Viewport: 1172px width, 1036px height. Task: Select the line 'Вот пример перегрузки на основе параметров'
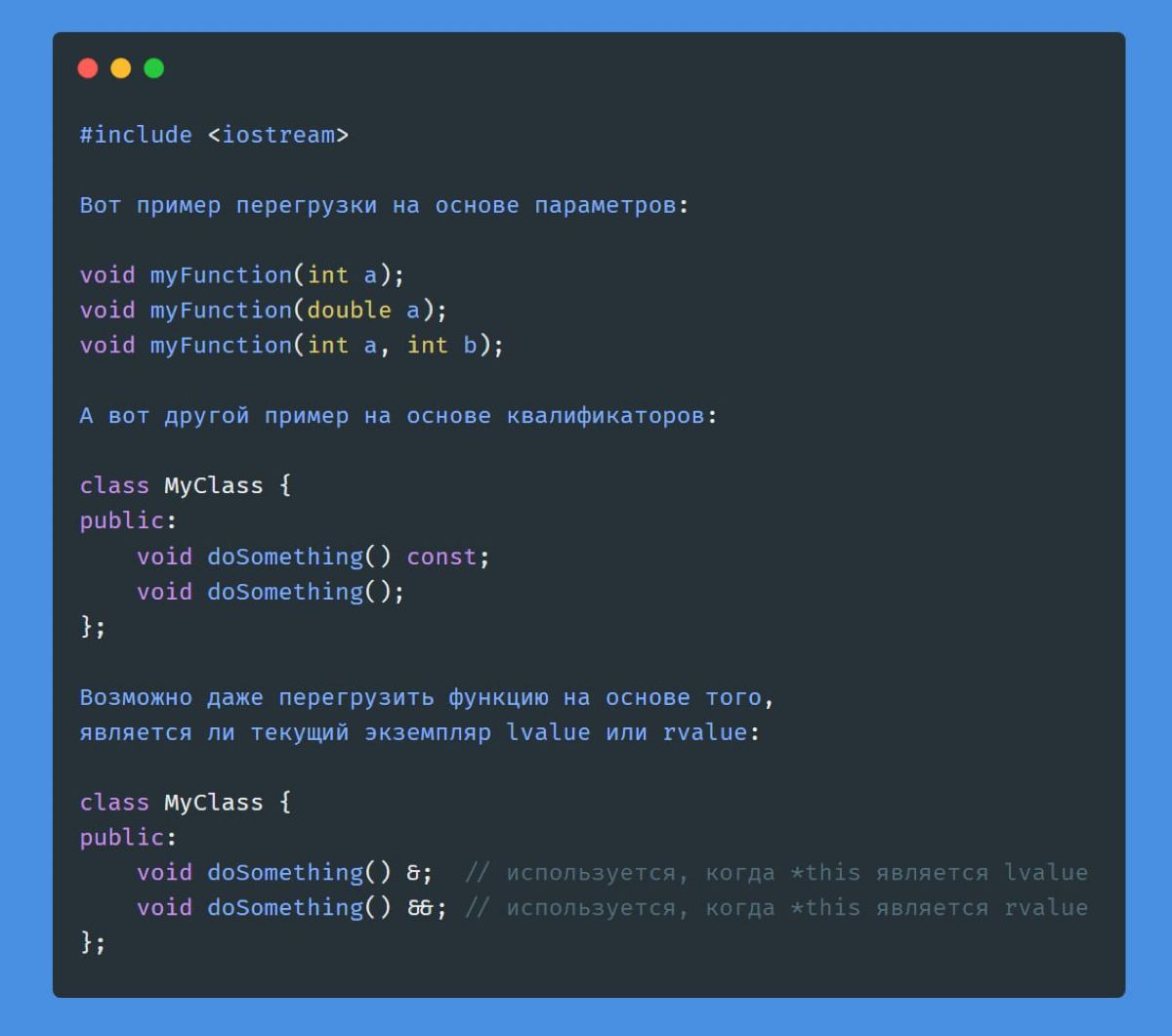[384, 205]
